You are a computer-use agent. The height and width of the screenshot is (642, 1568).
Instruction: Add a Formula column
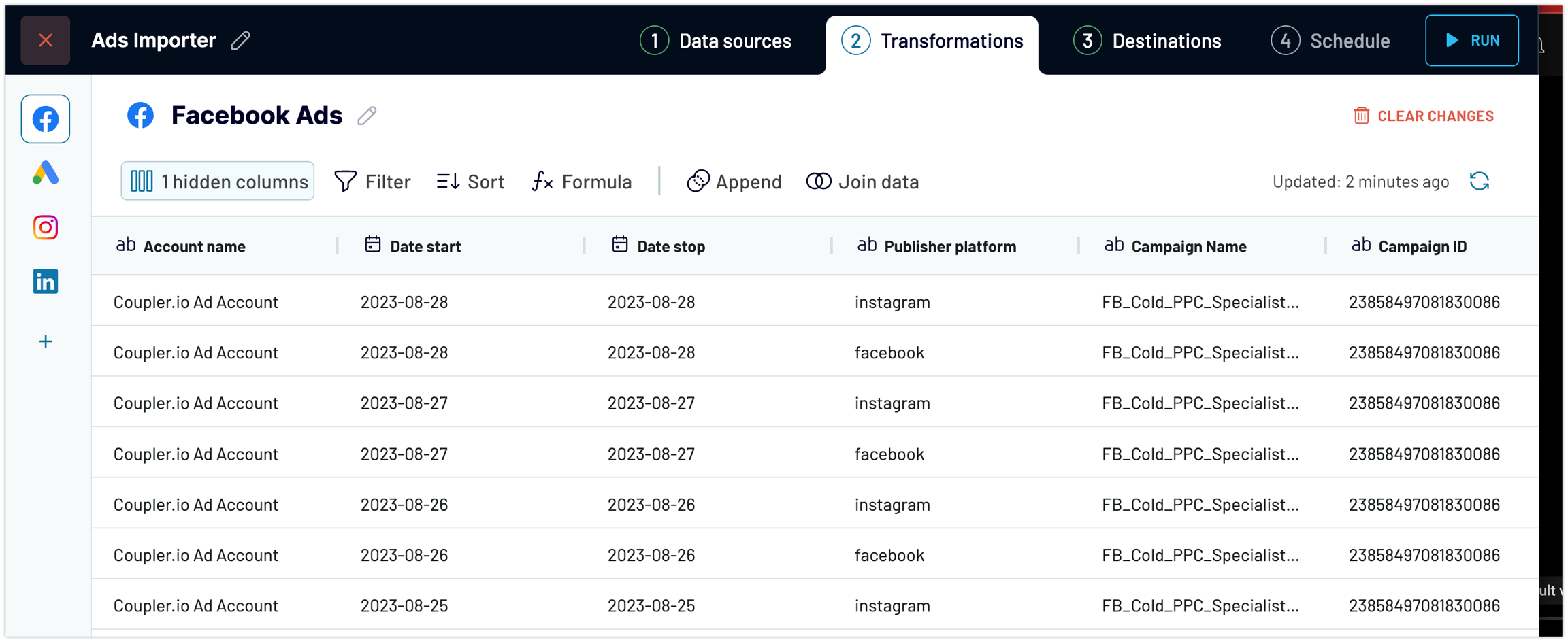click(582, 182)
